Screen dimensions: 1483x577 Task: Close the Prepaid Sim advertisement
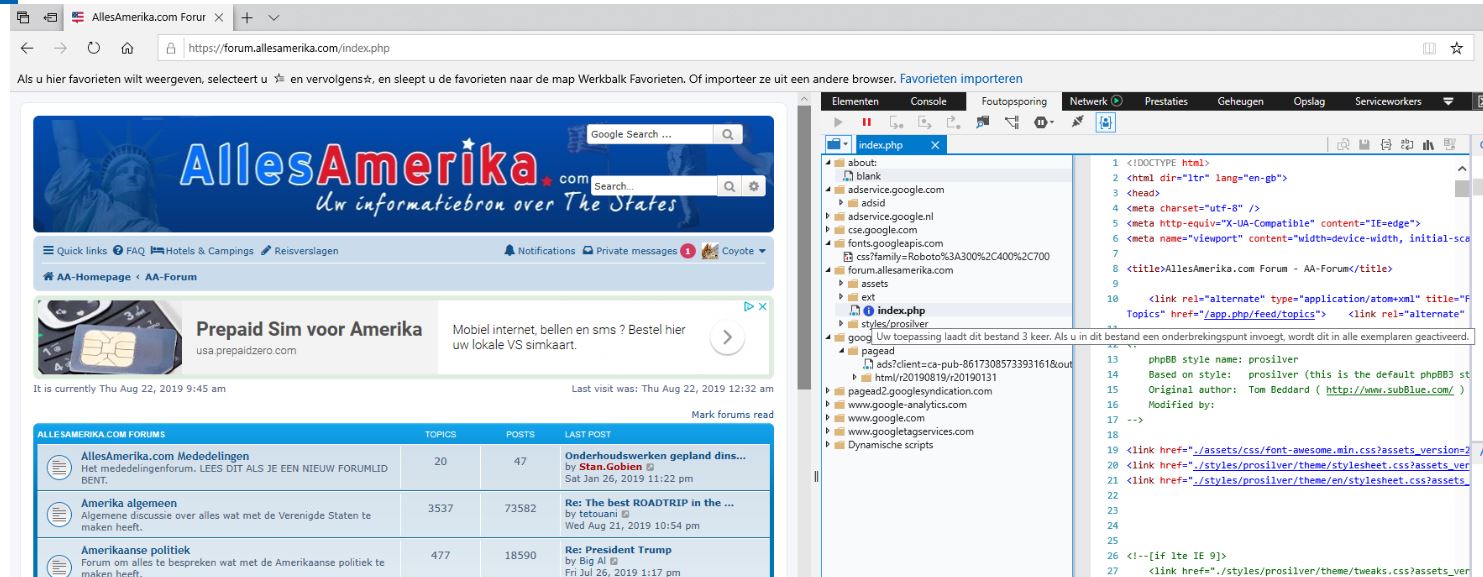[x=762, y=308]
